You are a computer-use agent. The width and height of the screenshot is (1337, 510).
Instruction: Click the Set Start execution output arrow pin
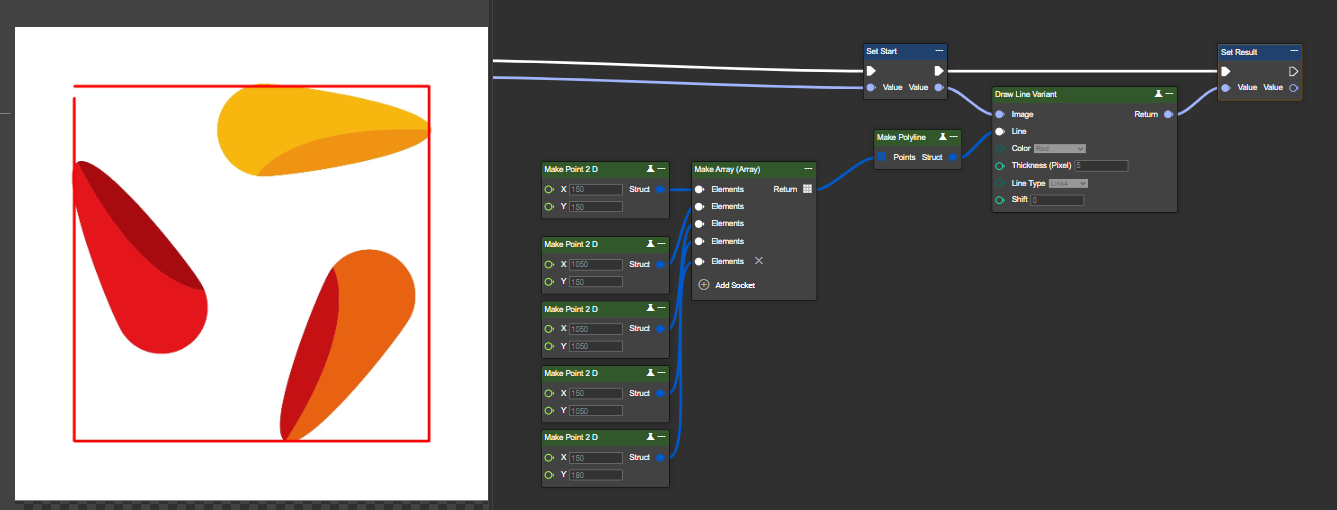click(938, 71)
